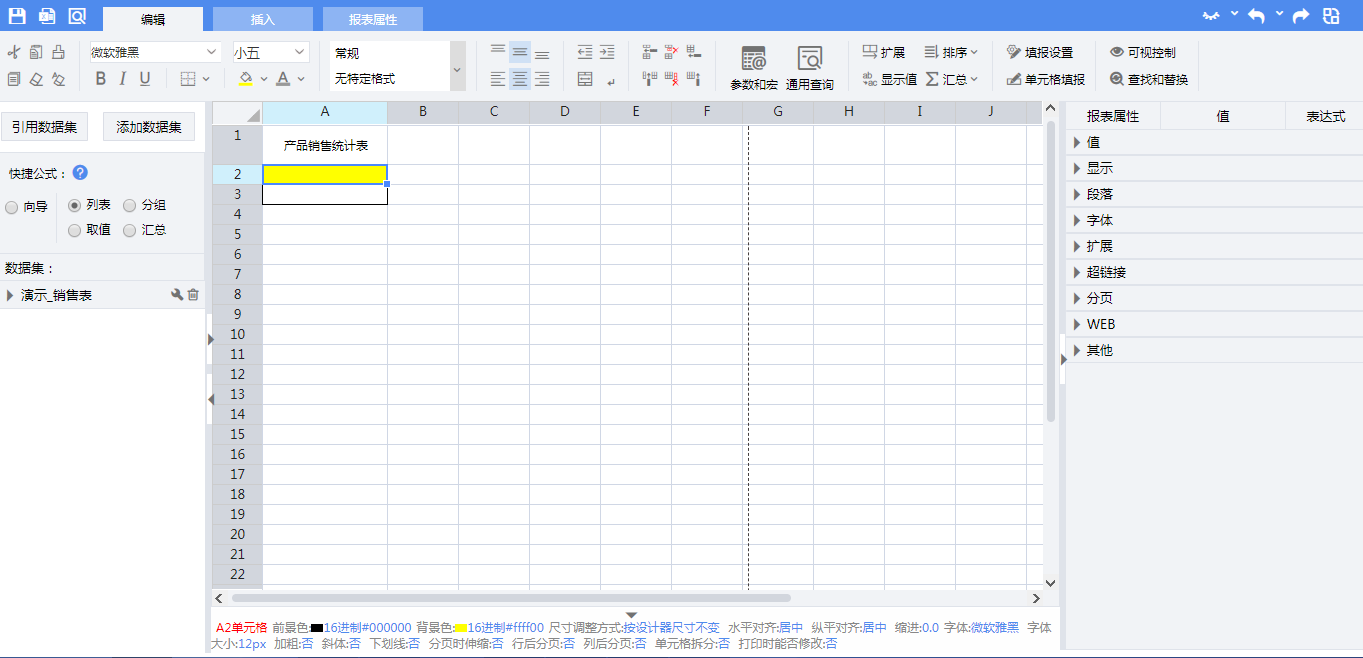1363x658 pixels.
Task: Click the 引用数据集 button
Action: 44,127
